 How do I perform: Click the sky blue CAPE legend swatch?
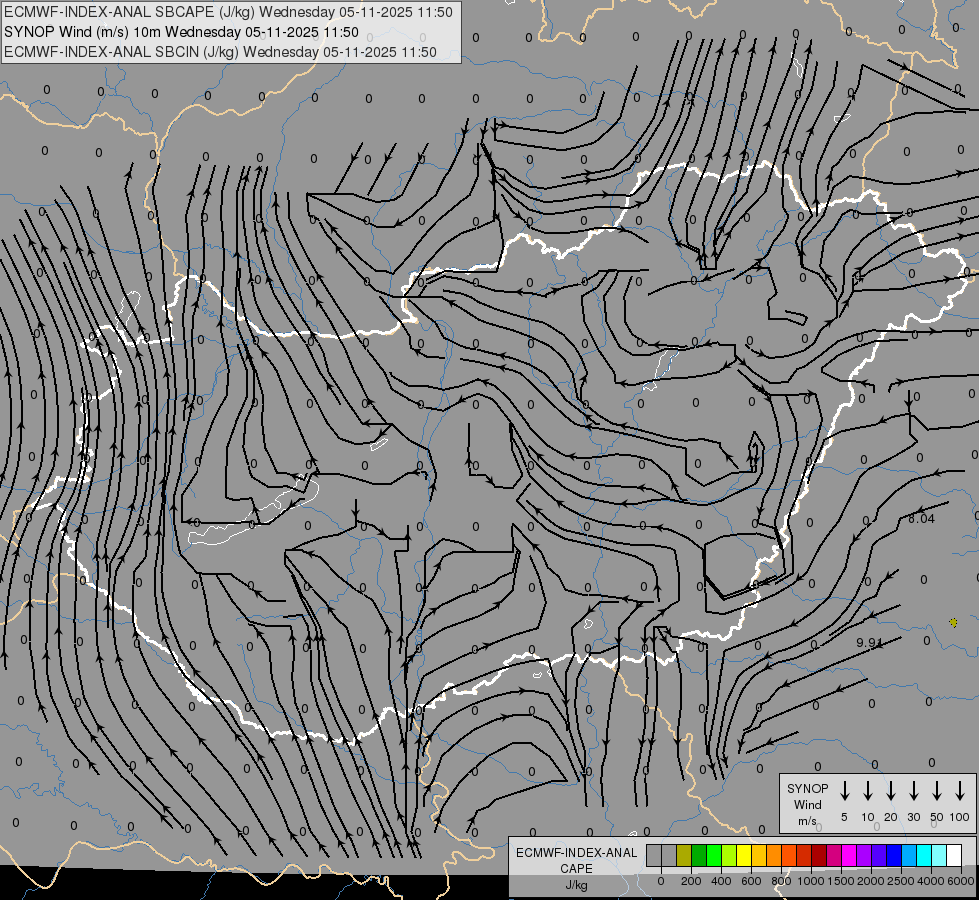[x=909, y=855]
